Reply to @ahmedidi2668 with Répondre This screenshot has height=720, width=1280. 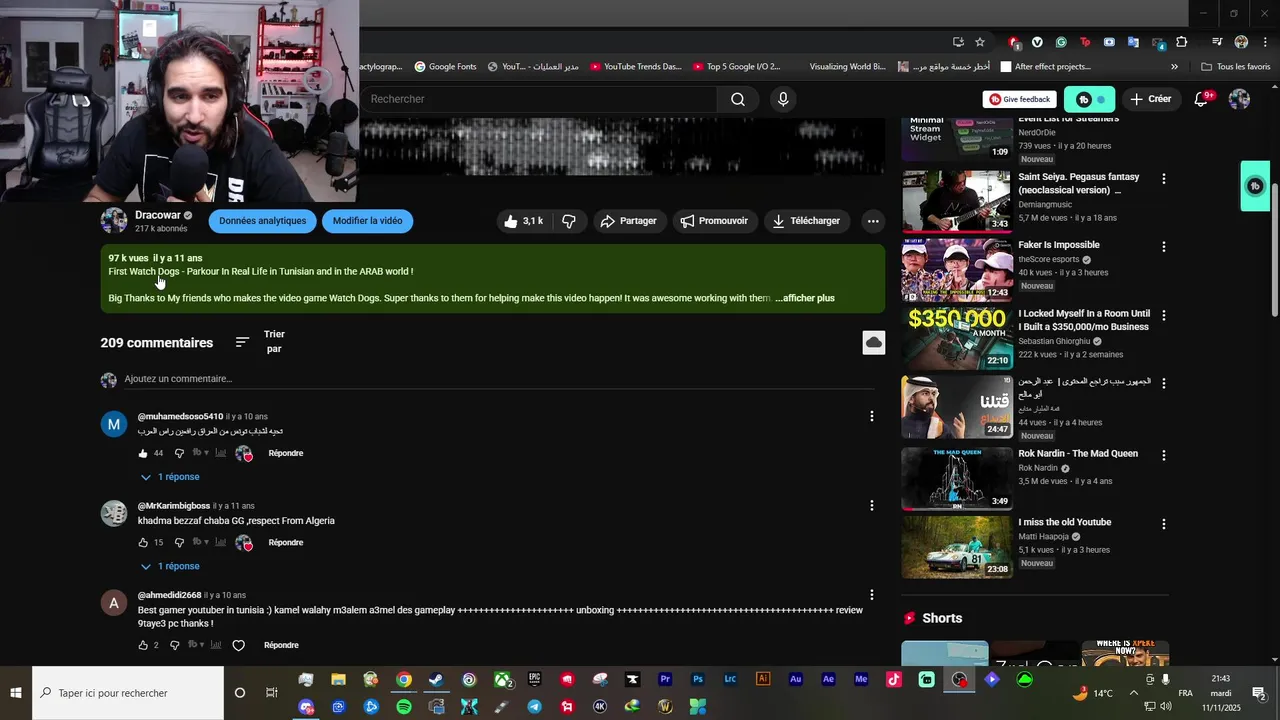(281, 645)
